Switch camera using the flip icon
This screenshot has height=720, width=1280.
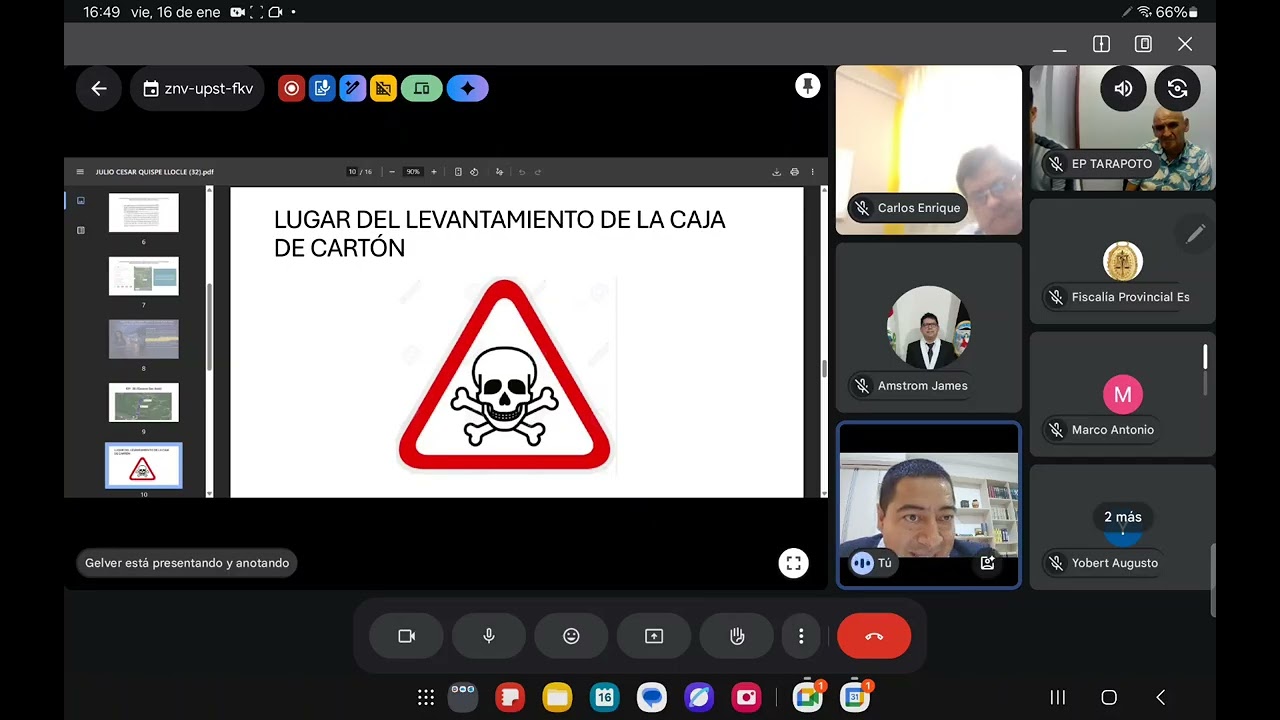point(1177,89)
